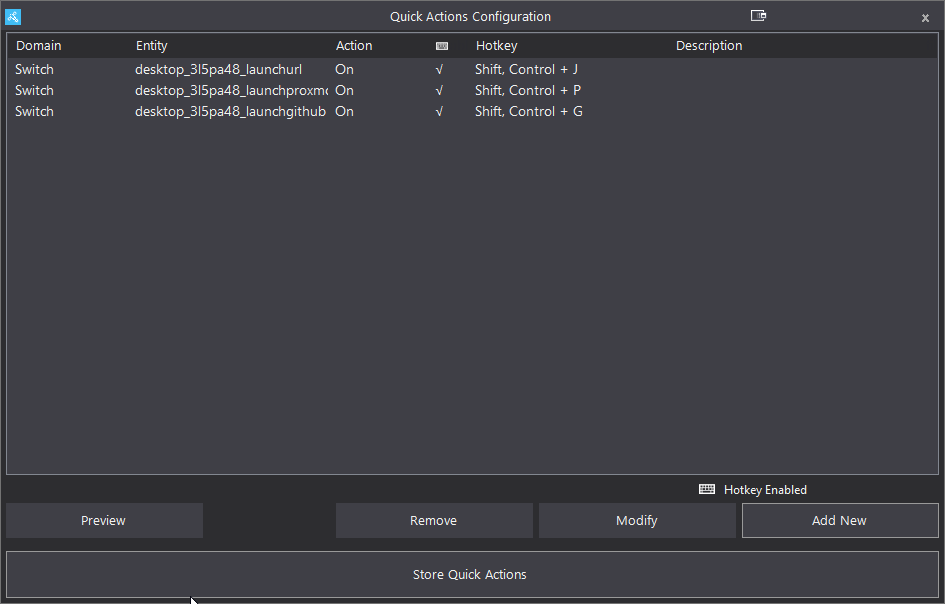Click the Domain column header
The width and height of the screenshot is (945, 604).
[39, 46]
